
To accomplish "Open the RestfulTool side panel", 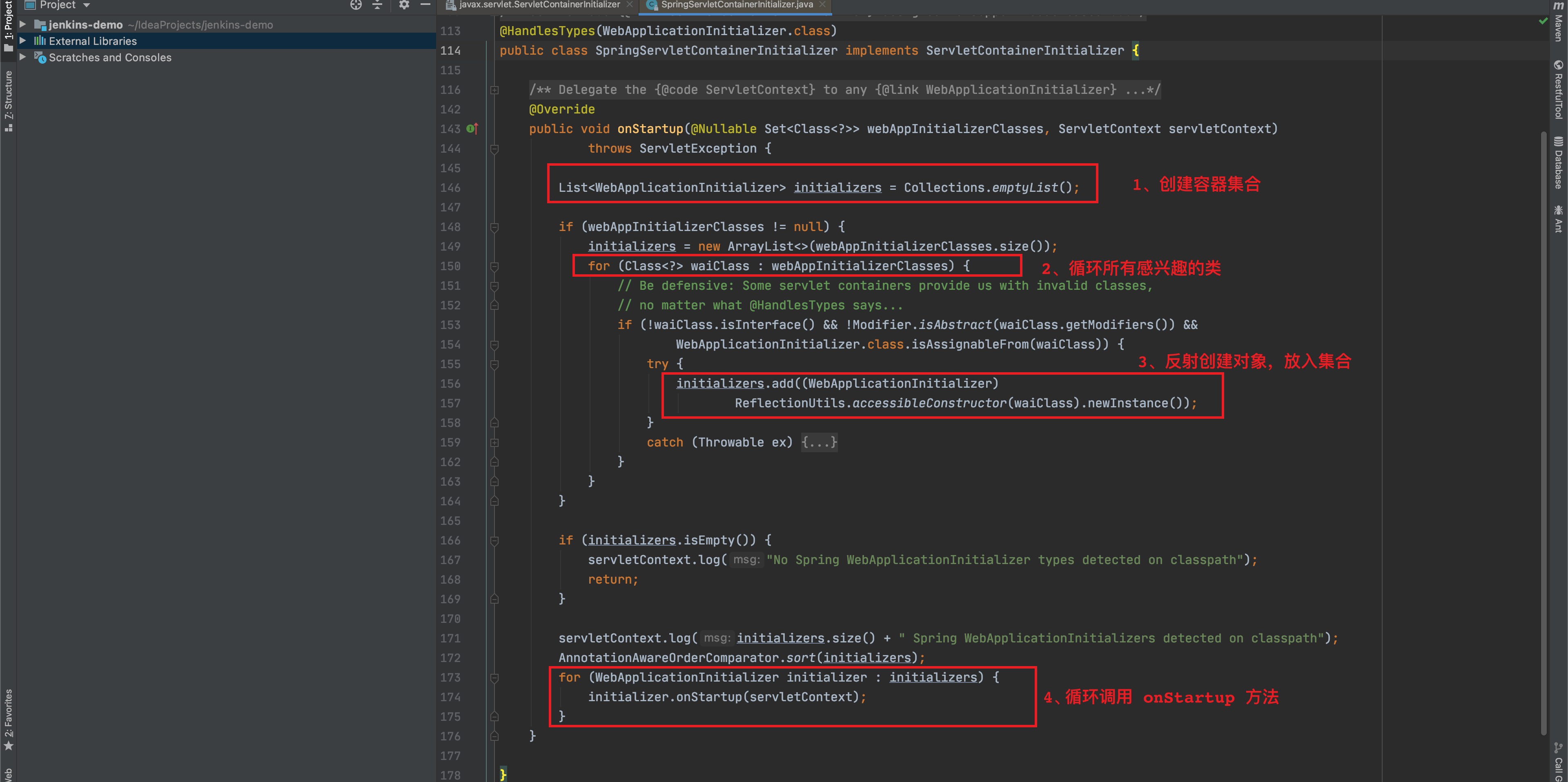I will (1558, 89).
